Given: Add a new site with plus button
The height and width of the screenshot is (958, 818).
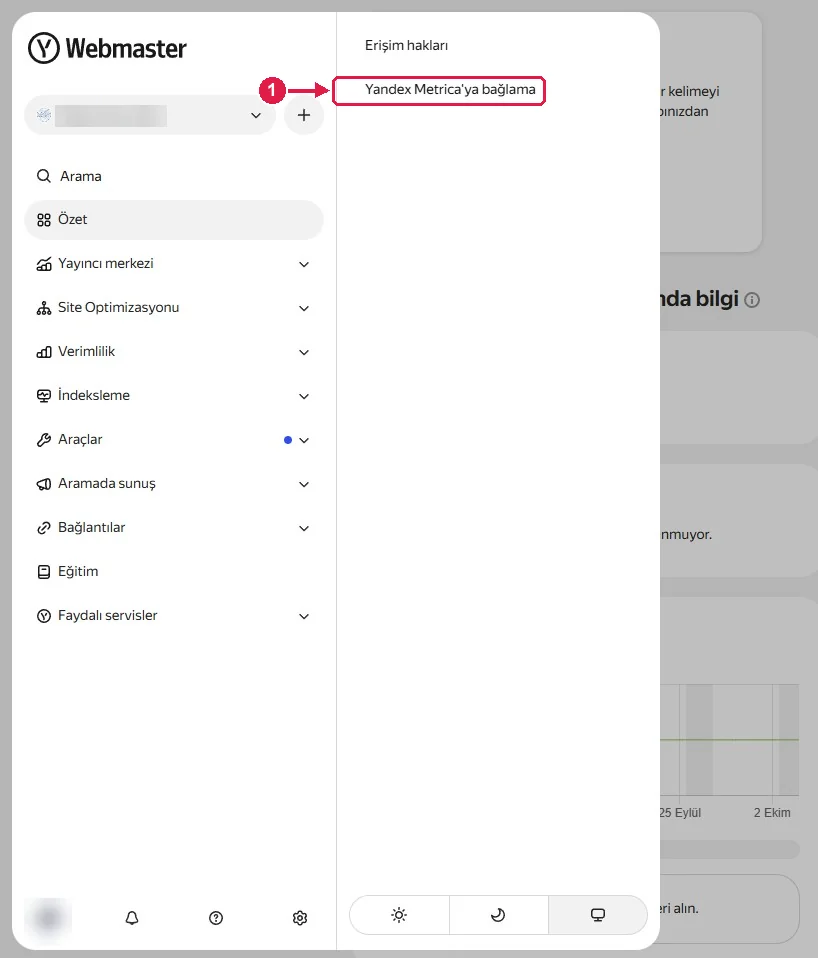Looking at the screenshot, I should click(x=304, y=115).
